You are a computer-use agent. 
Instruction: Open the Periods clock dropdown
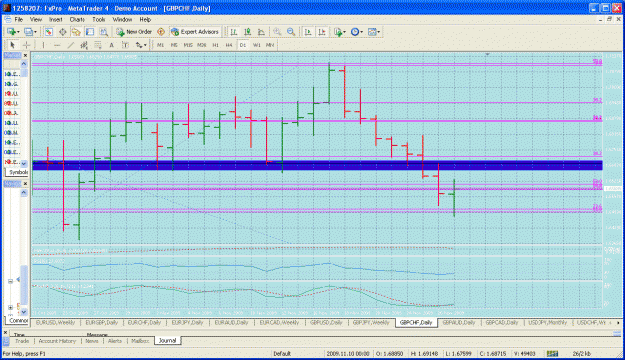click(x=356, y=31)
